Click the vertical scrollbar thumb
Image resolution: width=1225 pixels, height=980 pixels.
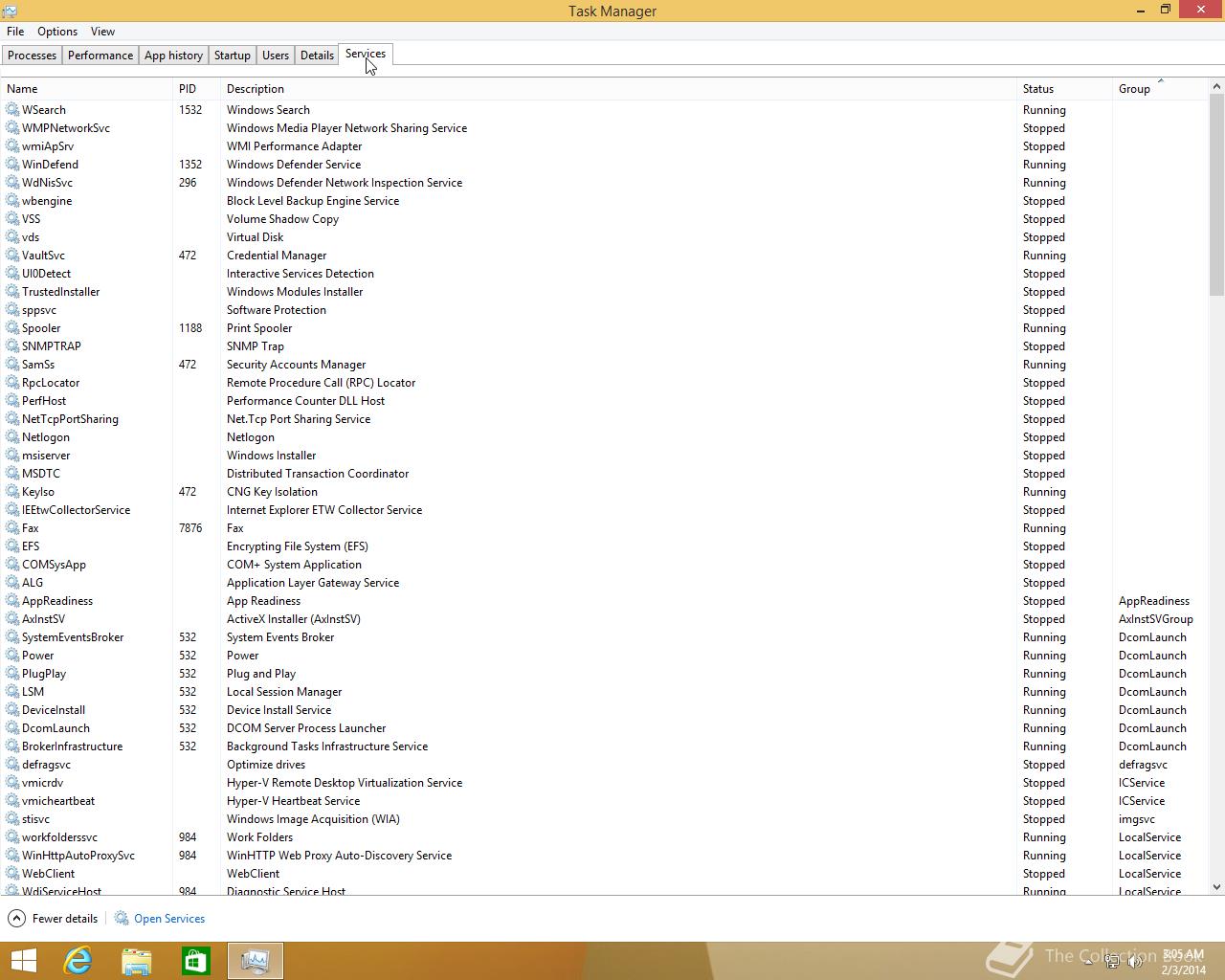click(x=1216, y=195)
